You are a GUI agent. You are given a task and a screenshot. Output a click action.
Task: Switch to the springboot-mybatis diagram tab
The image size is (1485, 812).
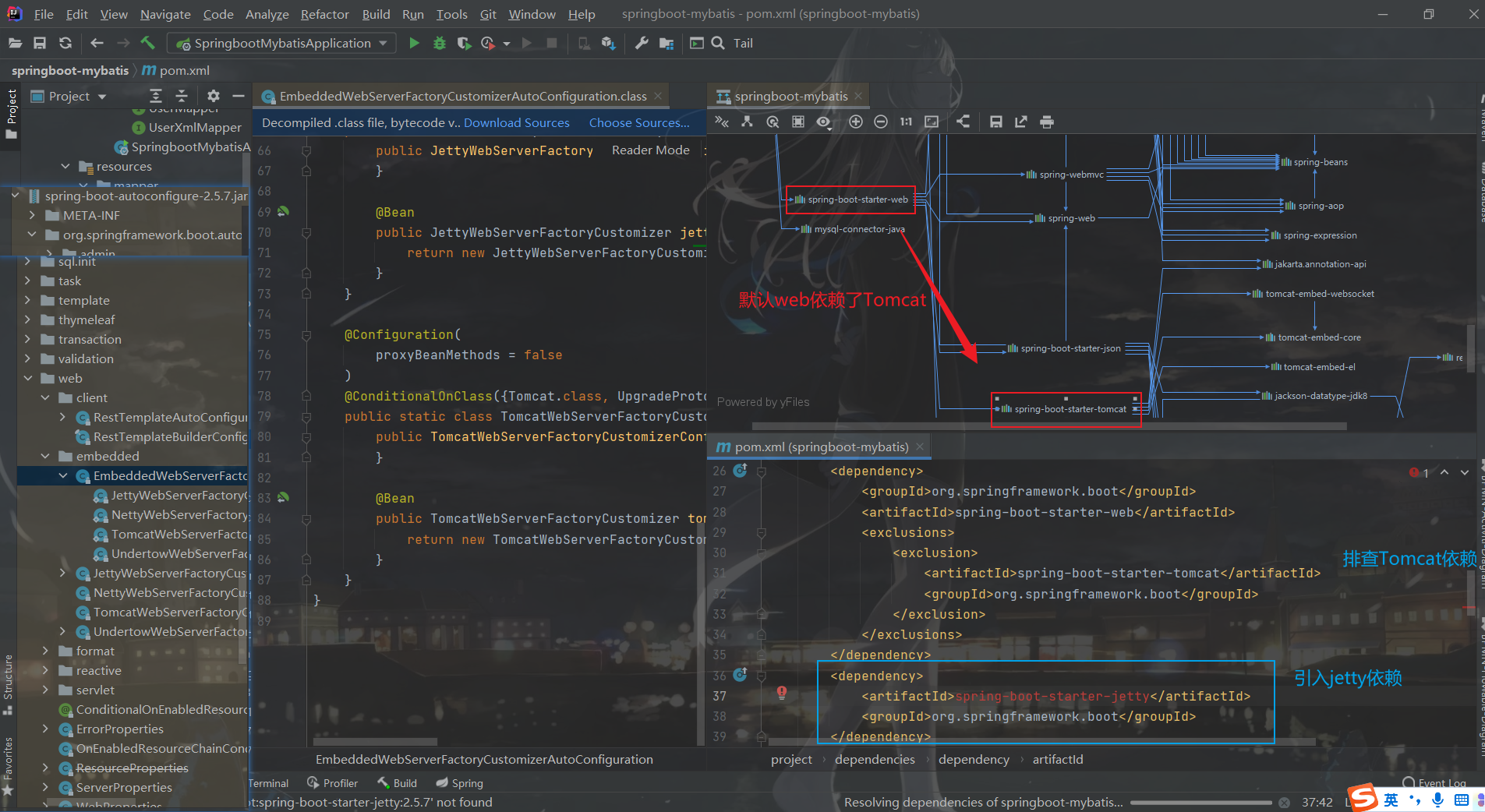pyautogui.click(x=790, y=96)
